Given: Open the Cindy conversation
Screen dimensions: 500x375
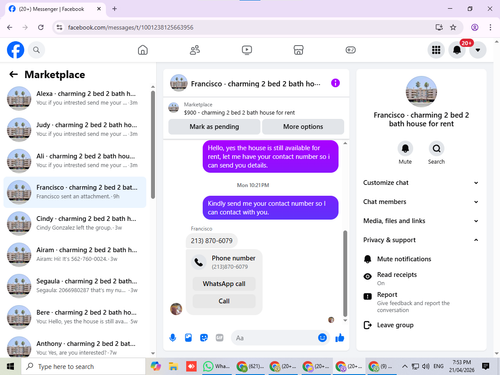Looking at the screenshot, I should pos(75,223).
